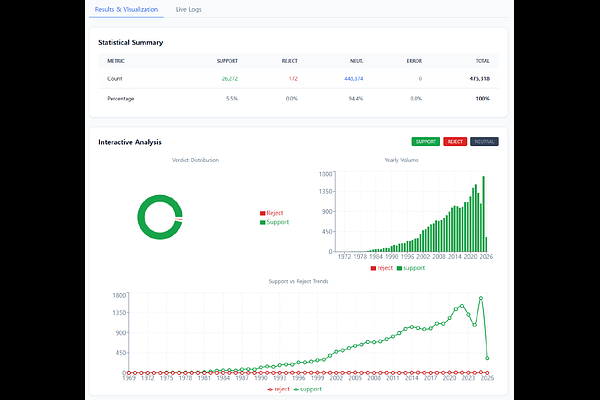Click the neutral count value in Count row
The width and height of the screenshot is (600, 400).
(353, 78)
